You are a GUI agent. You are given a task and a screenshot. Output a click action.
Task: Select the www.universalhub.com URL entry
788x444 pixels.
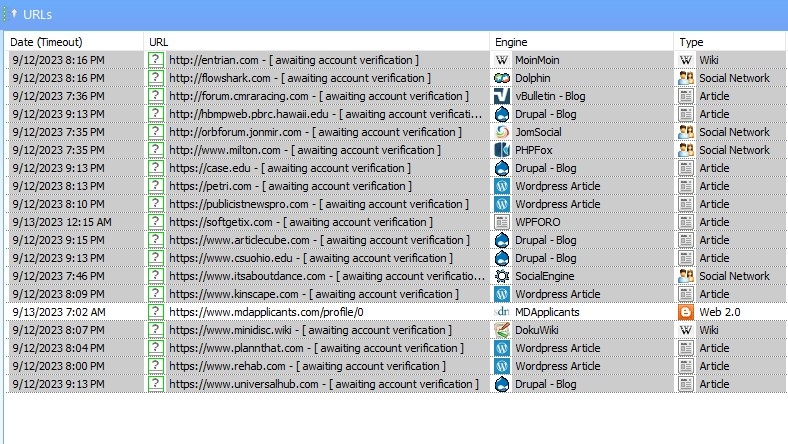coord(324,384)
